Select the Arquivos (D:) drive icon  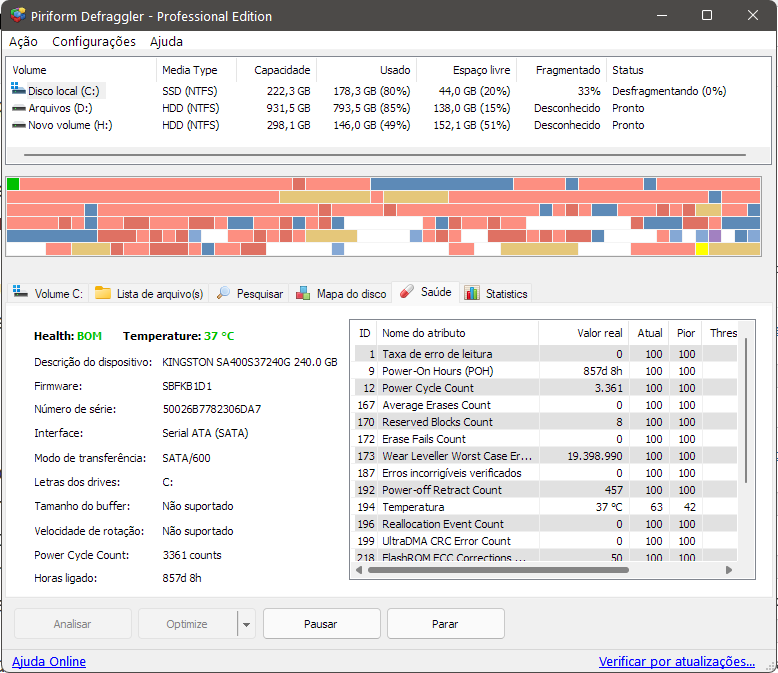pos(18,108)
